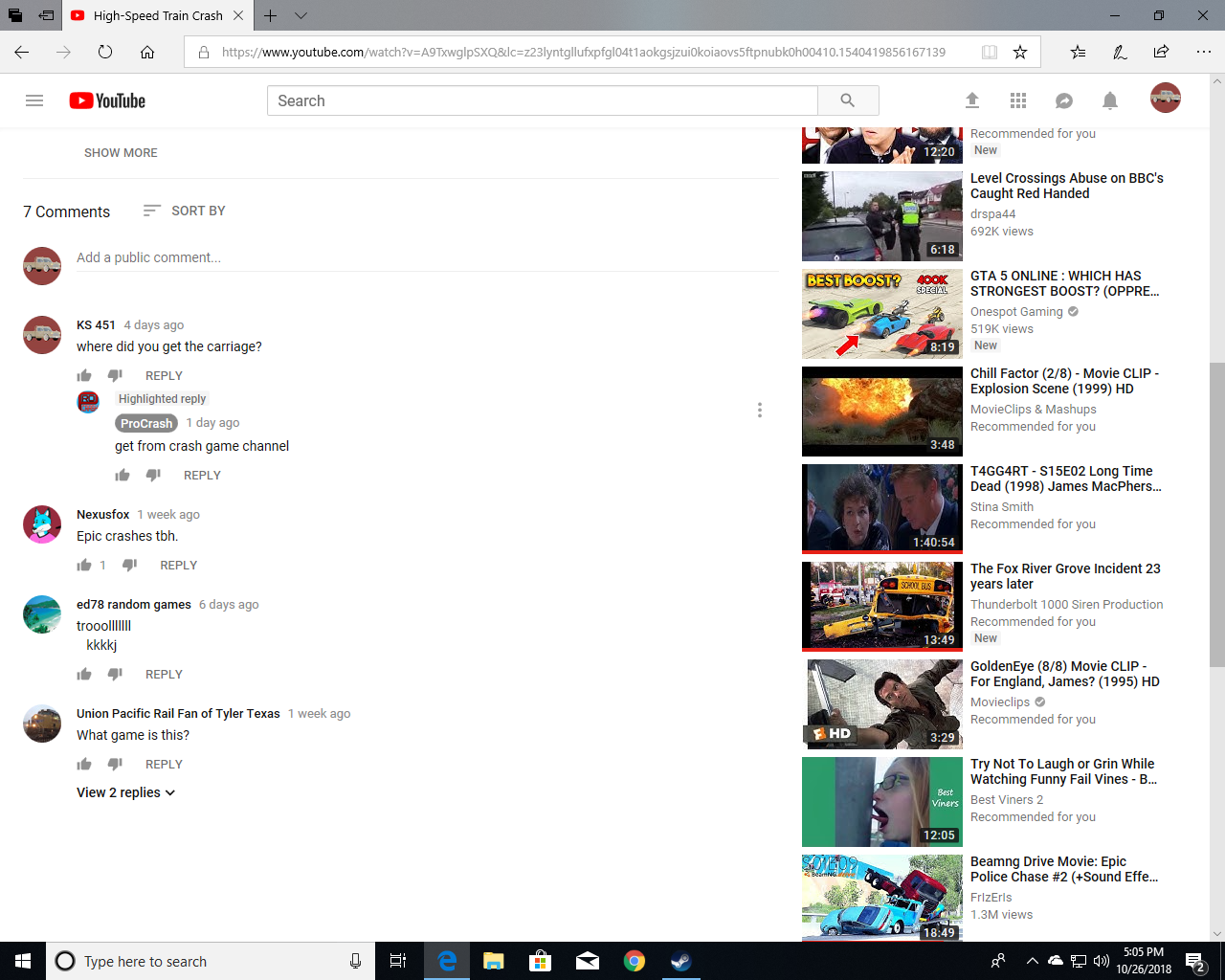
Task: Open the YouTube apps grid
Action: 1018,100
